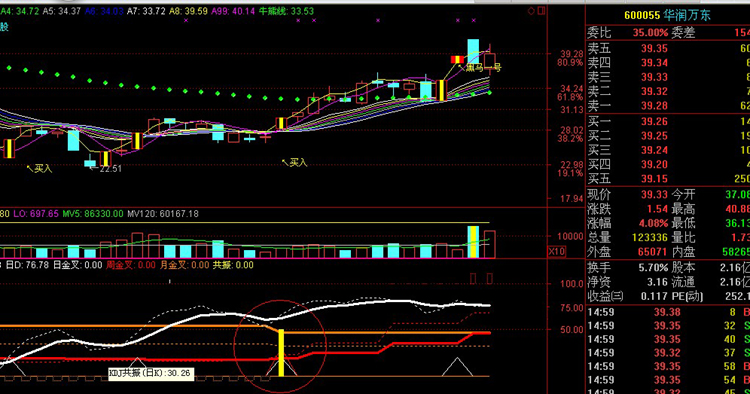Click the 买一 bid row at 39.26
The image size is (750, 394).
tap(668, 121)
